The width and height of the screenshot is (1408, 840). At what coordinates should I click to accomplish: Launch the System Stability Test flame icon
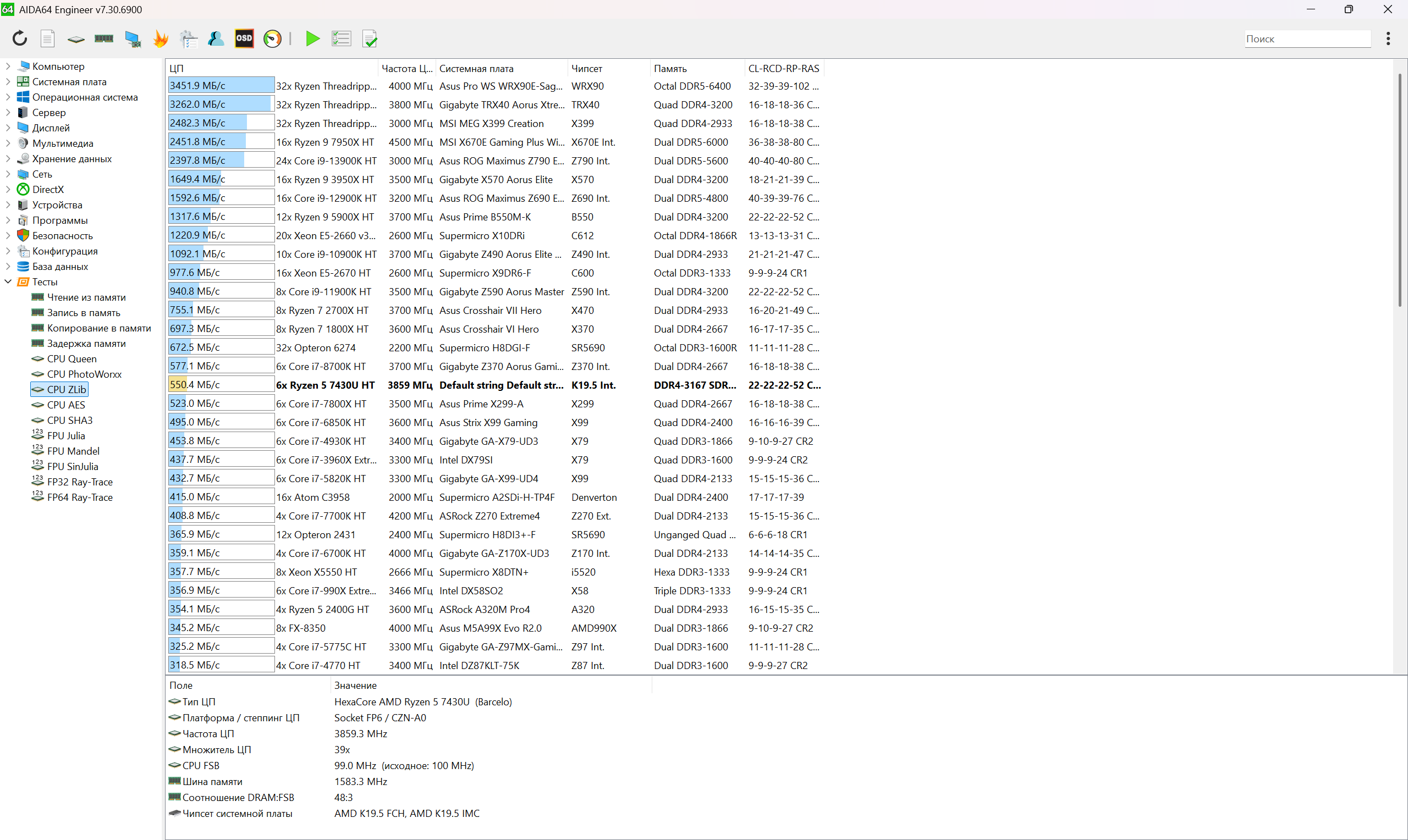161,38
